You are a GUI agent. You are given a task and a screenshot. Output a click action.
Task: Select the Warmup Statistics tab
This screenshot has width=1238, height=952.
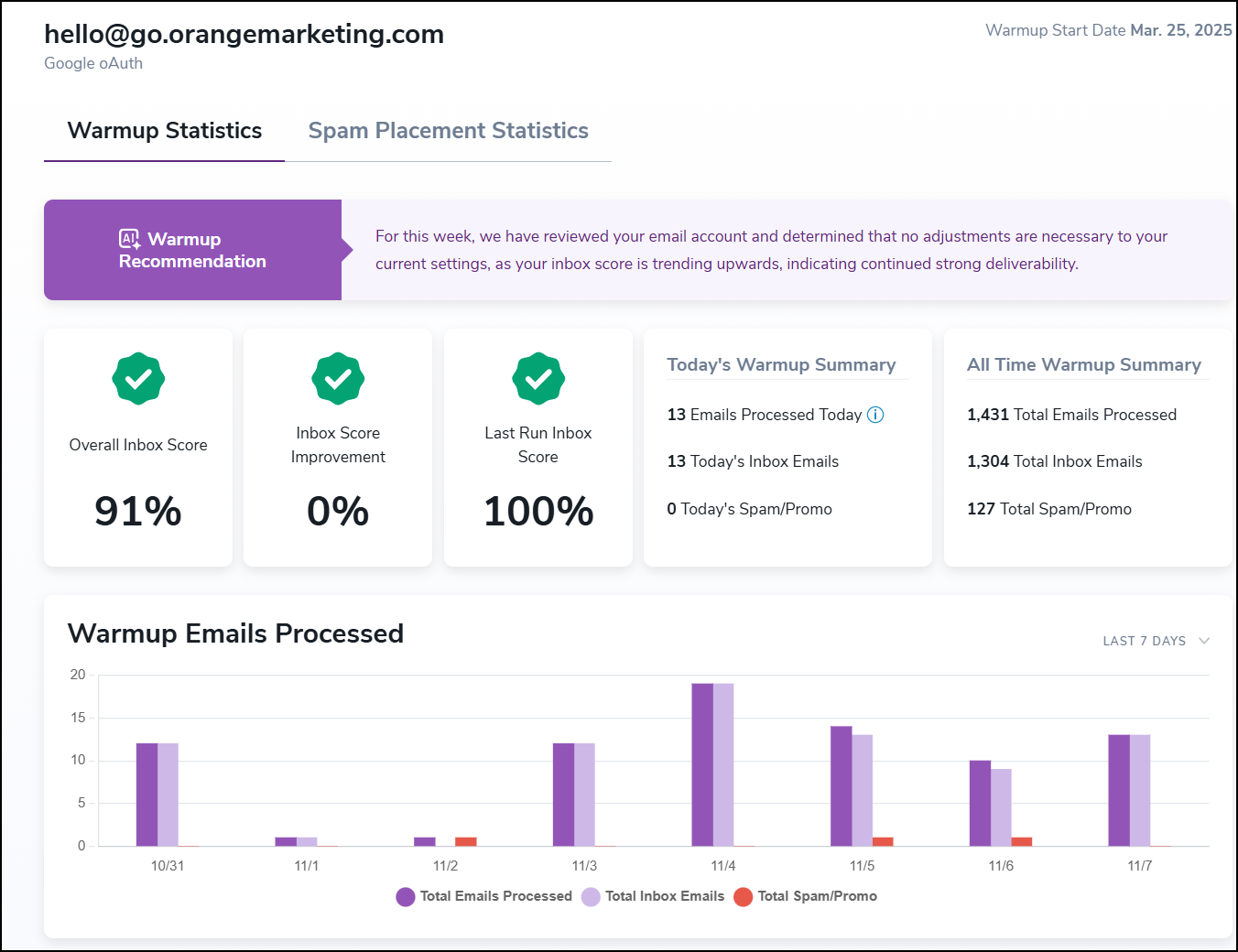click(x=165, y=131)
